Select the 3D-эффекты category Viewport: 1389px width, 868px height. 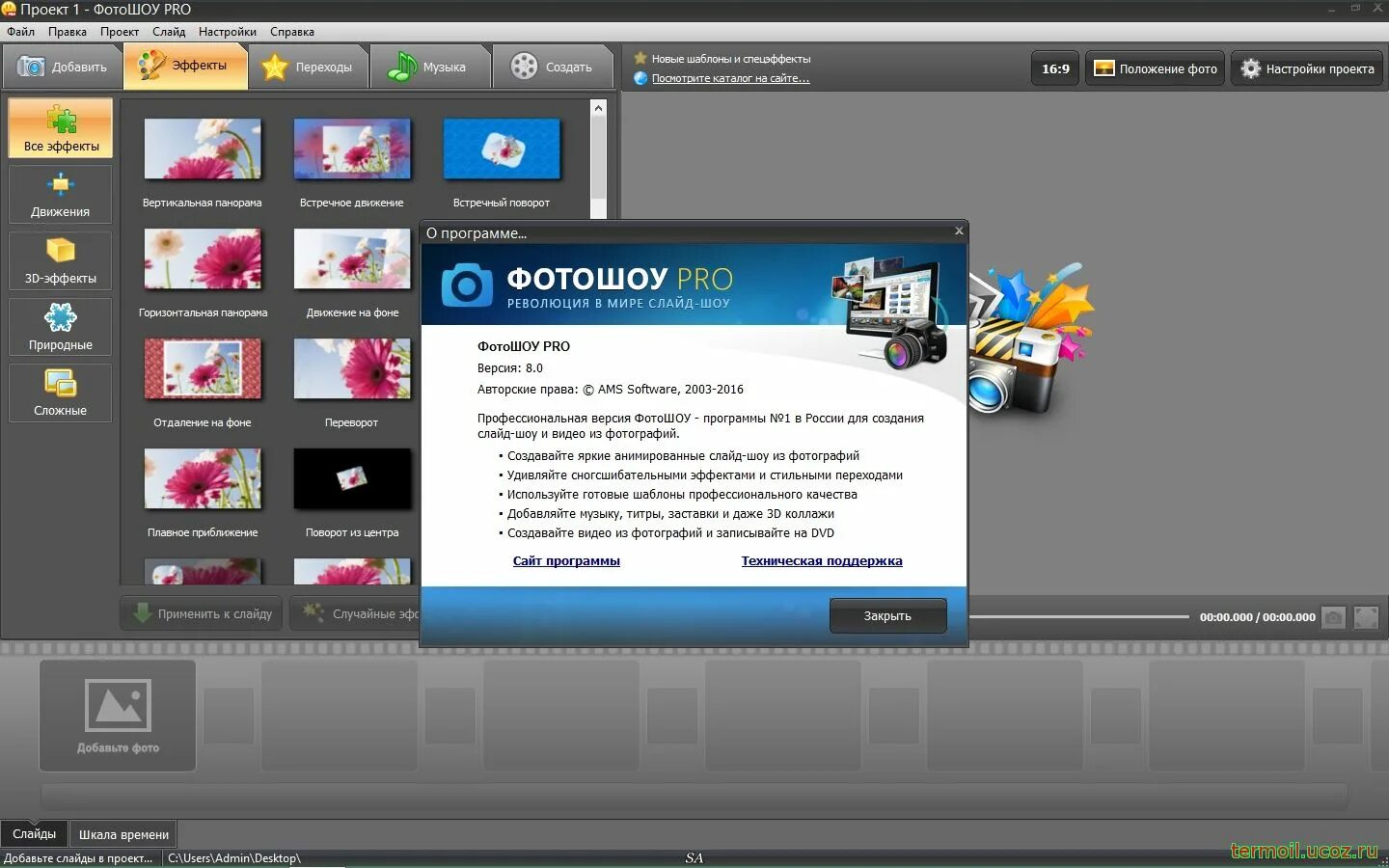[61, 260]
